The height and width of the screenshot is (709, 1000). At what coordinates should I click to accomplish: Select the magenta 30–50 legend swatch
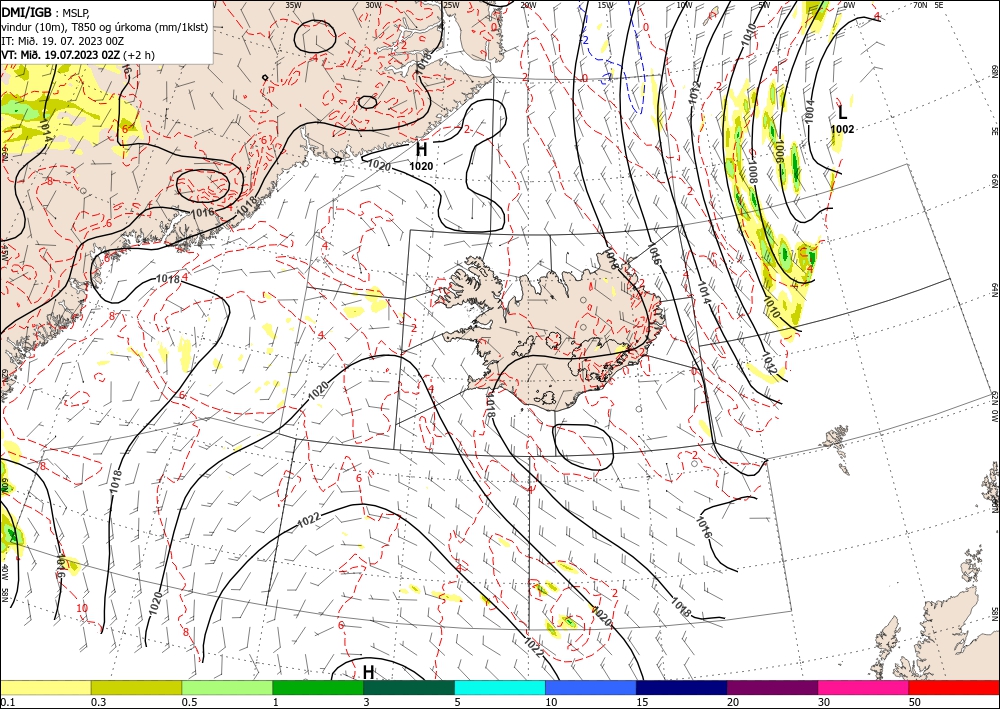pos(864,687)
